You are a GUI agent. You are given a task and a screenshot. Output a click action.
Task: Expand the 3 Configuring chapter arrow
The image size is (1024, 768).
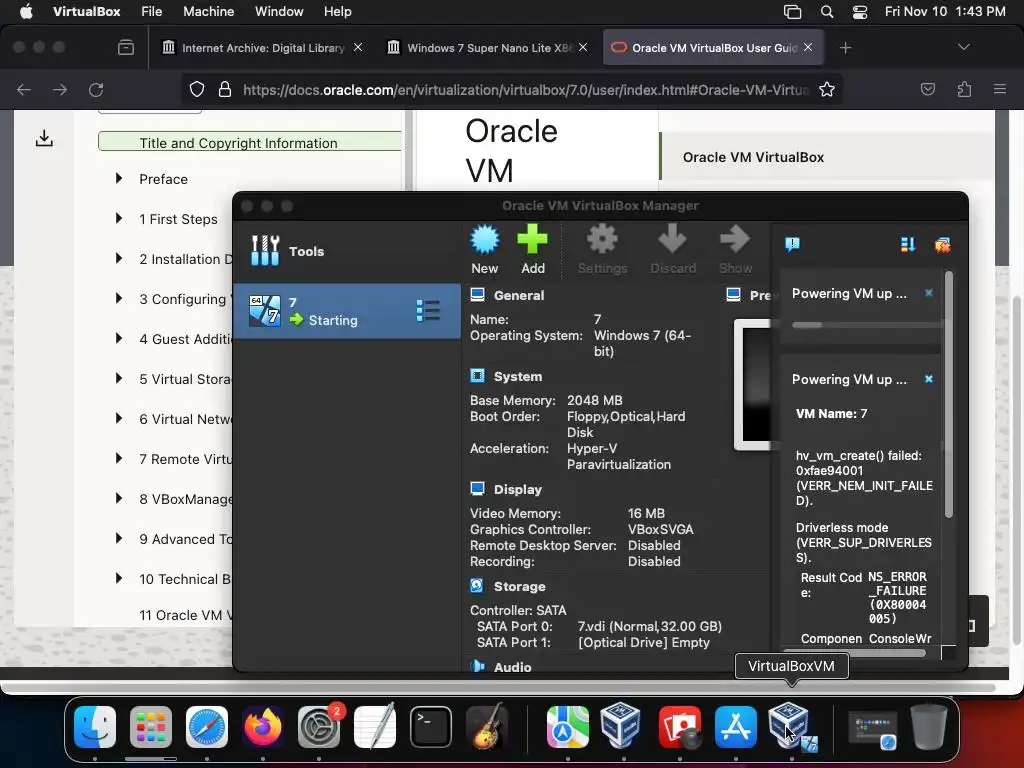pos(118,298)
